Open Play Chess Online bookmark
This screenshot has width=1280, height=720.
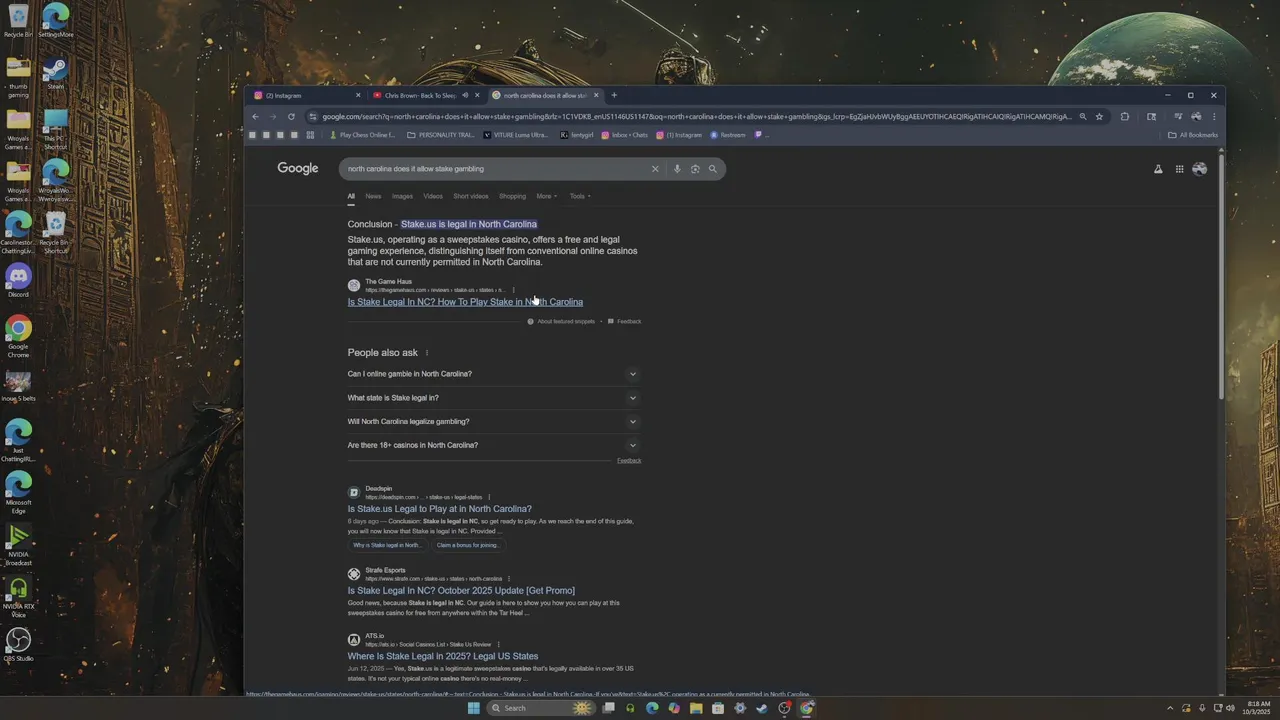pyautogui.click(x=362, y=135)
